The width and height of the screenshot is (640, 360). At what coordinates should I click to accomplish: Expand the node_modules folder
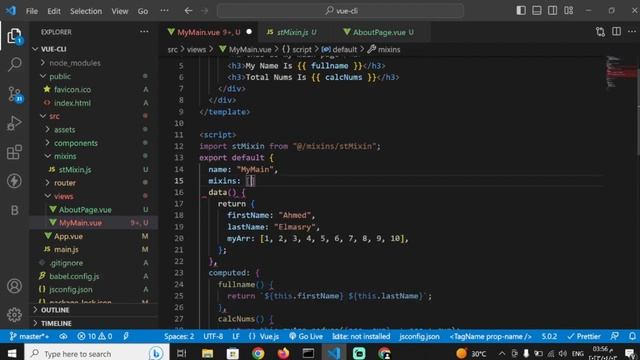click(x=75, y=63)
